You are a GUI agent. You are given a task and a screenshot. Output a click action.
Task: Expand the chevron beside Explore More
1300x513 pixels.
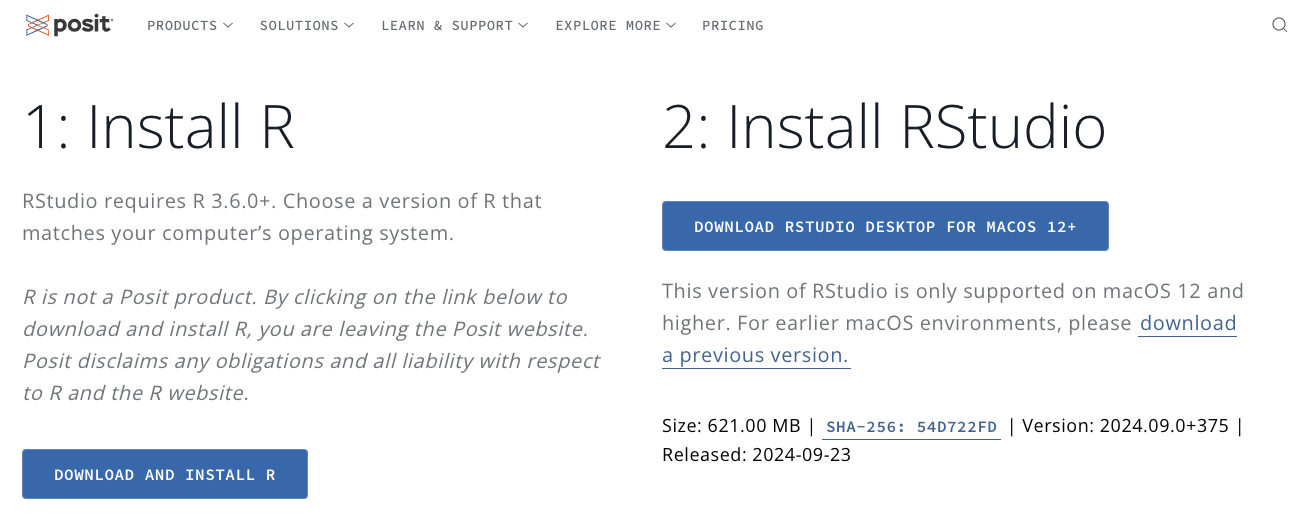(671, 26)
